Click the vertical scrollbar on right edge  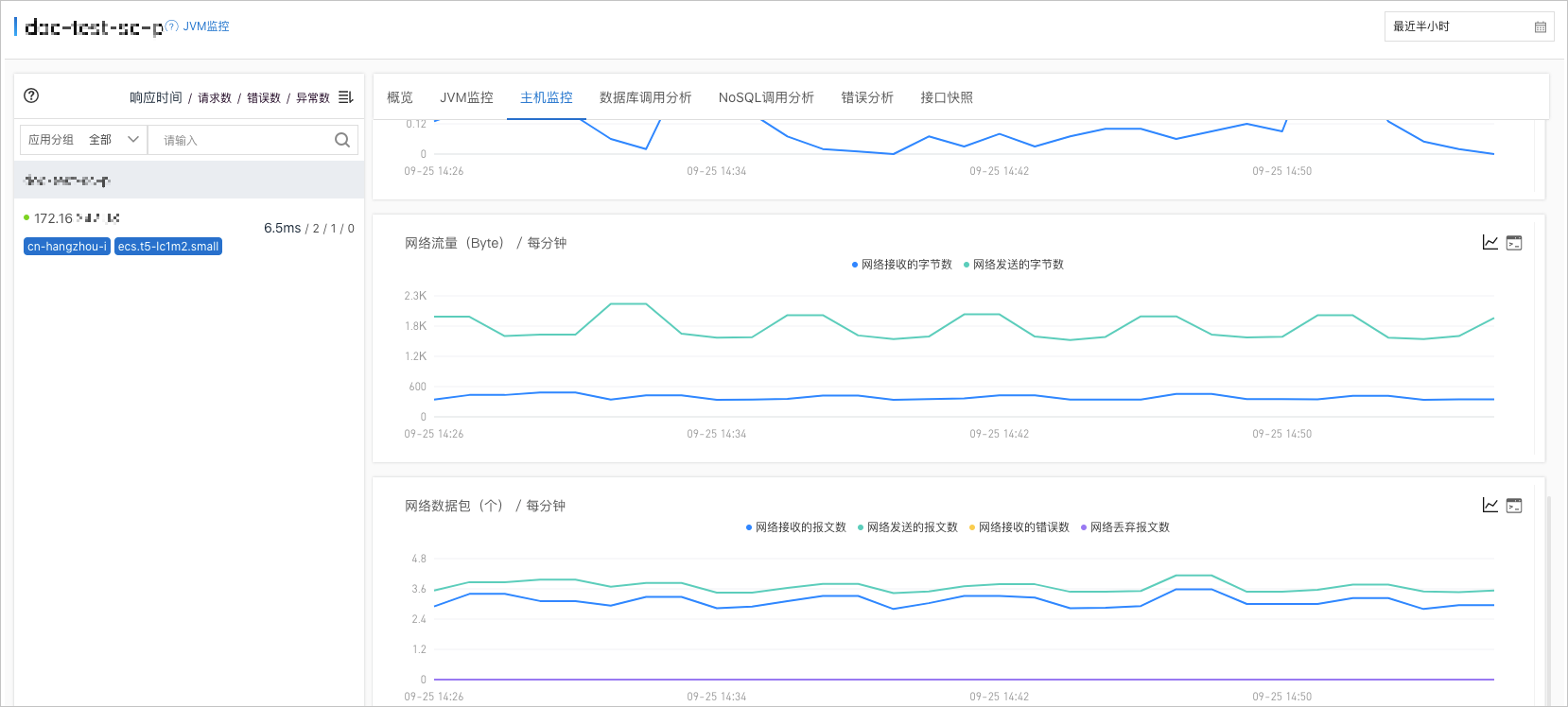coord(1548,599)
